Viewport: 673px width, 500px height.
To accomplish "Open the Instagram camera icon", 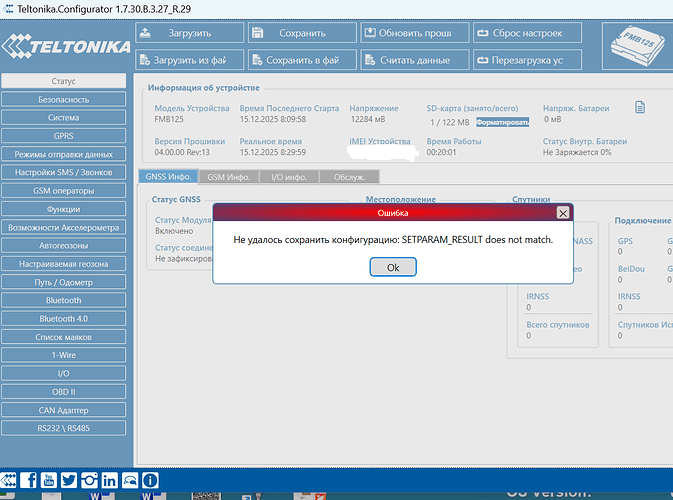I will pos(89,481).
